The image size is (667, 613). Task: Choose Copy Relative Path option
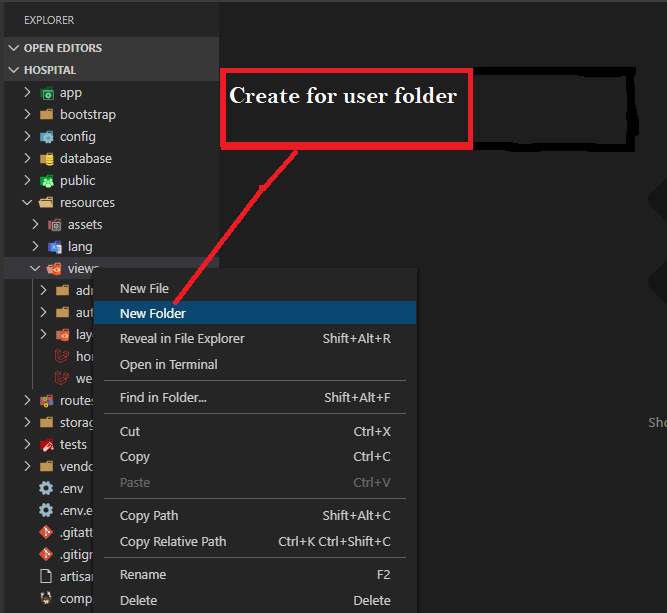tap(173, 542)
